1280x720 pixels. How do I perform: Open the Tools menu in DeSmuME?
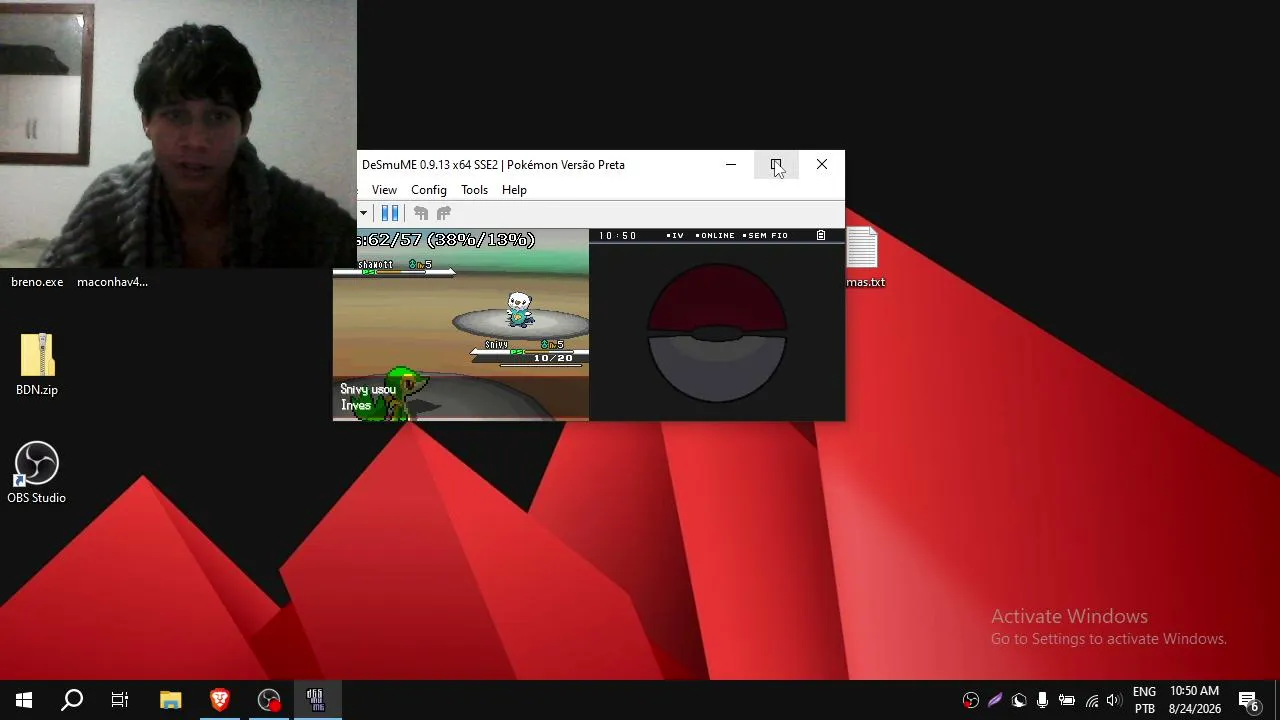pyautogui.click(x=474, y=190)
